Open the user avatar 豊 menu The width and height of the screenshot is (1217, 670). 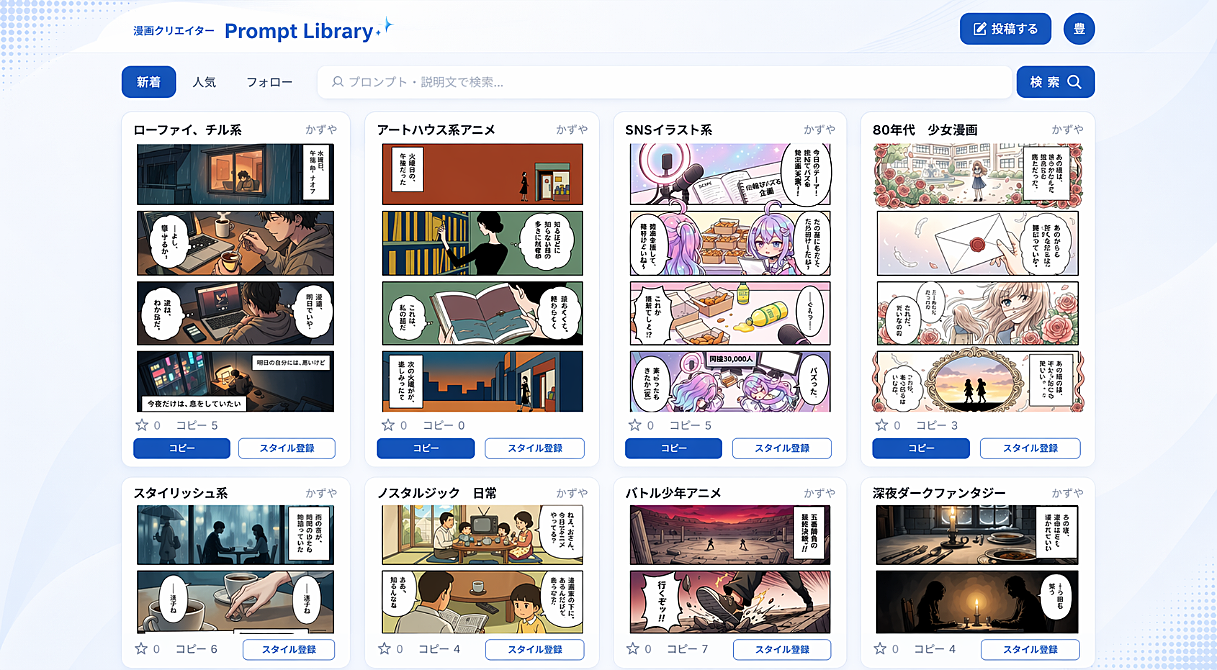1079,29
